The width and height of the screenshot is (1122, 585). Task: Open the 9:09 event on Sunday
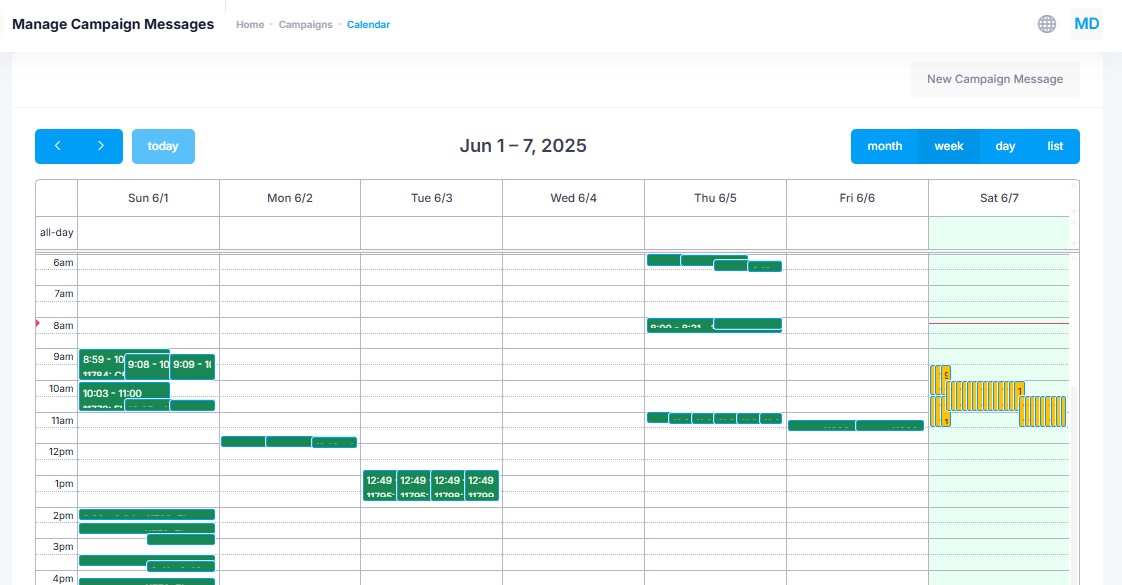[192, 366]
